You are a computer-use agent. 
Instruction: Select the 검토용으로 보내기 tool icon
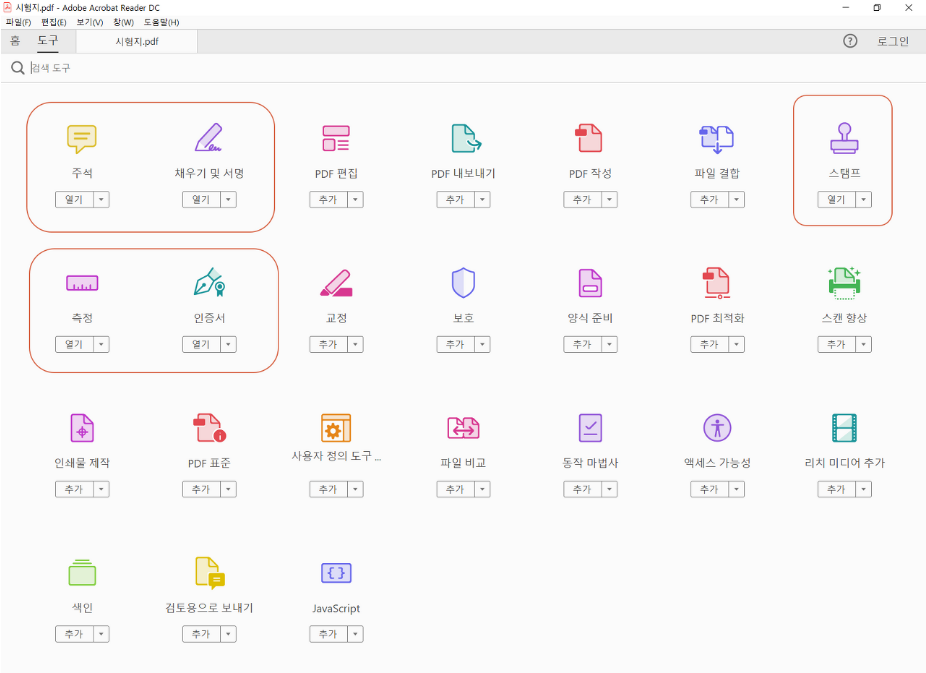tap(210, 573)
